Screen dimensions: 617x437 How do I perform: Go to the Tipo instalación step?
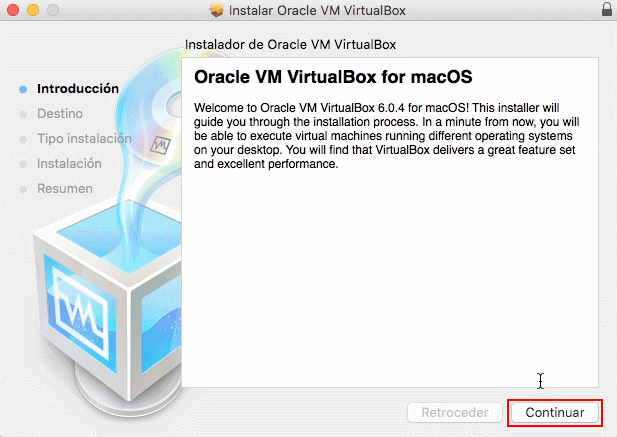[84, 139]
